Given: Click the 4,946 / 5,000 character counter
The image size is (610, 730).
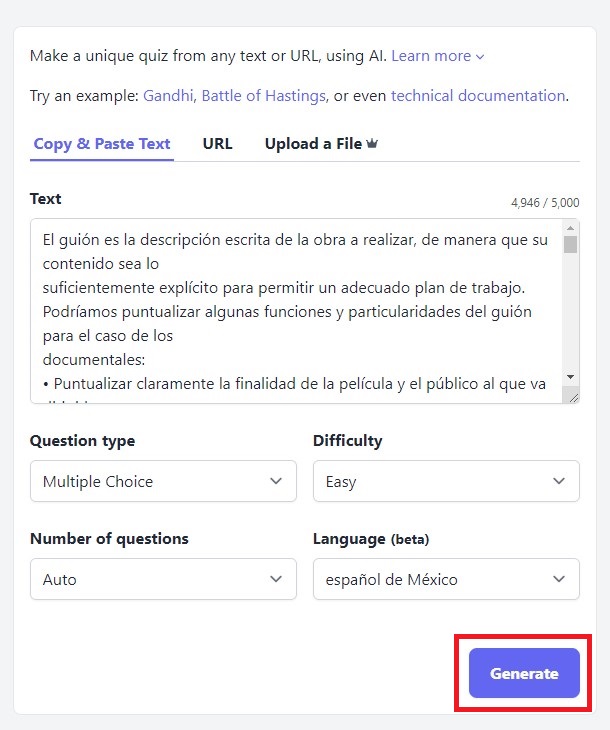Looking at the screenshot, I should pos(545,203).
